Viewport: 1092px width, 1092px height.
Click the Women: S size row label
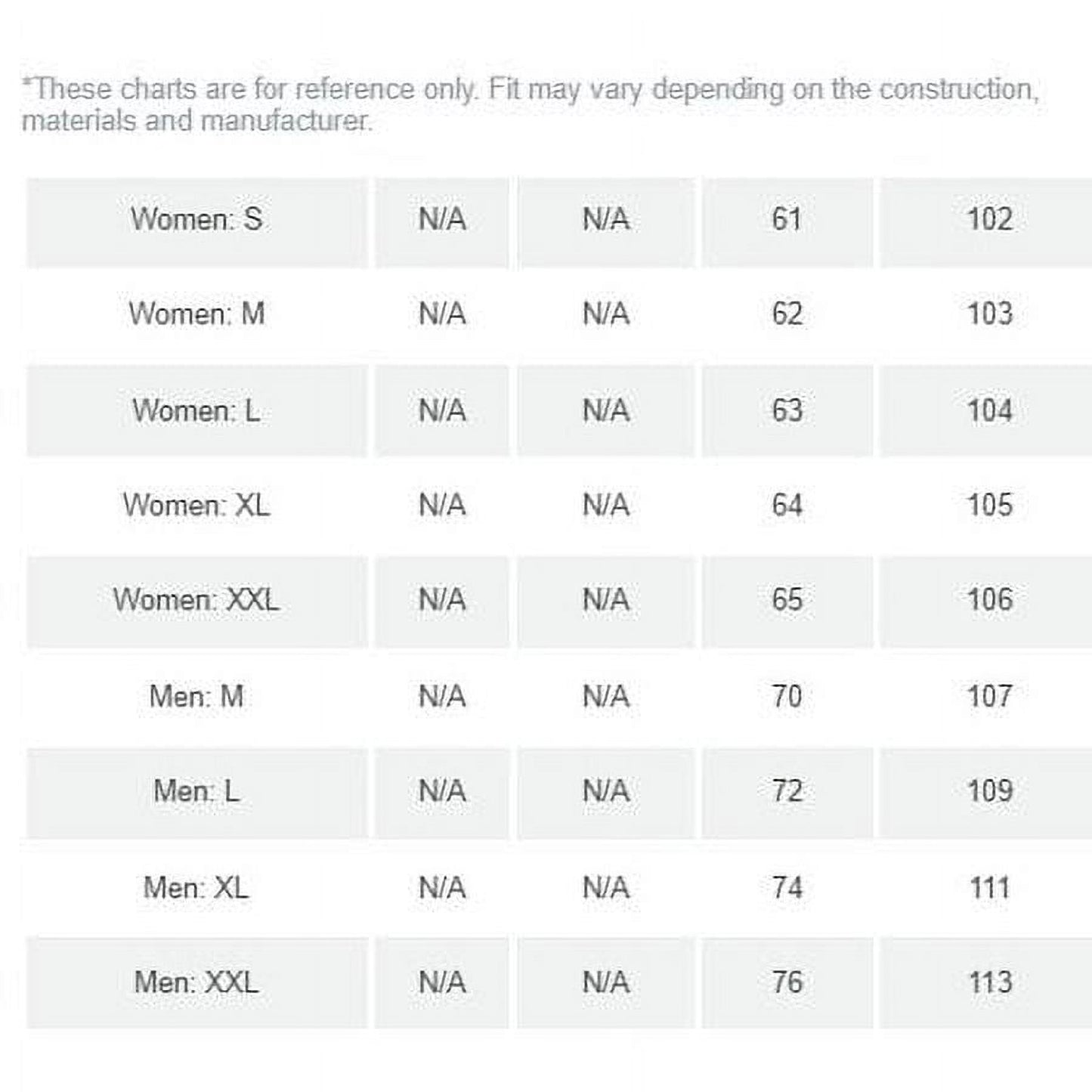point(196,219)
